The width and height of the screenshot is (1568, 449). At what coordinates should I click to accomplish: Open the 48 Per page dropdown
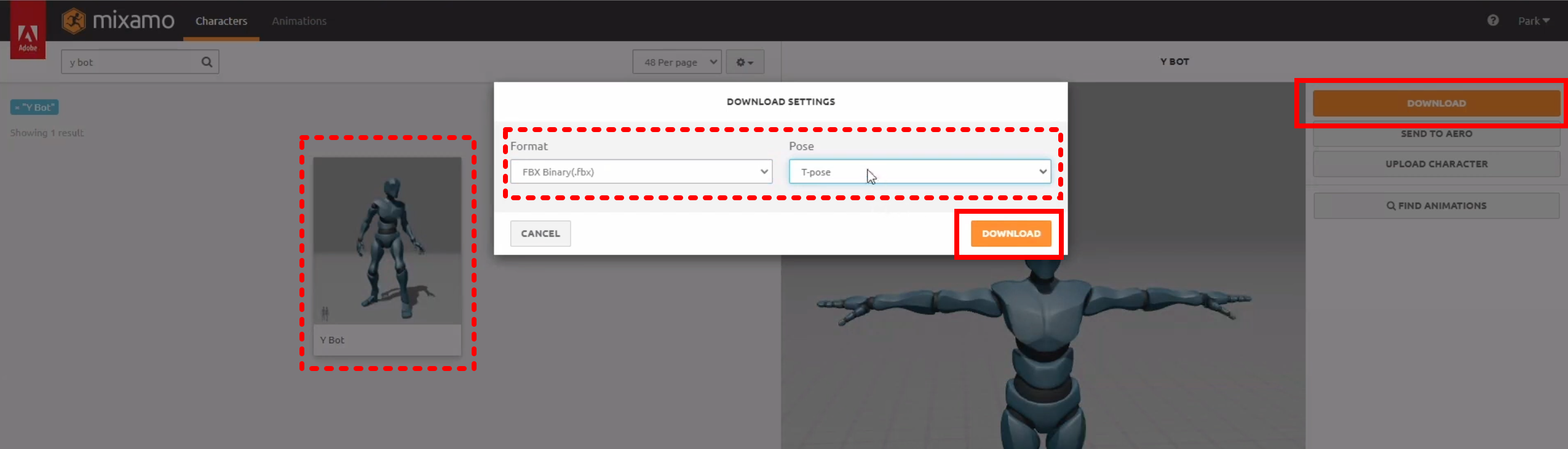point(676,62)
